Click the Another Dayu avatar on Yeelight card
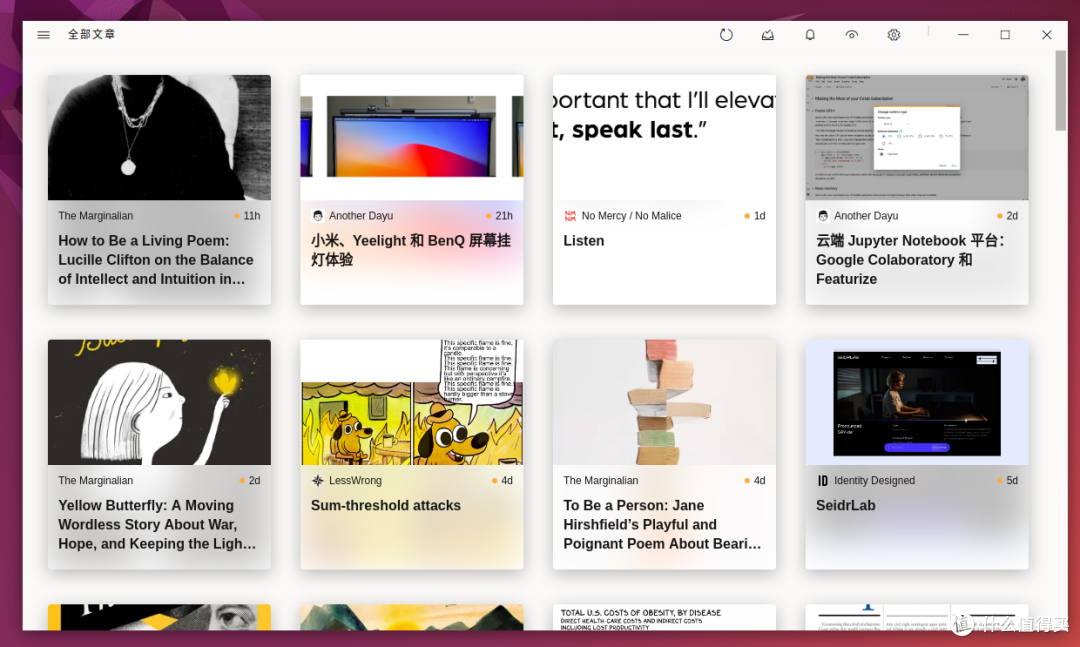The width and height of the screenshot is (1080, 647). coord(318,216)
